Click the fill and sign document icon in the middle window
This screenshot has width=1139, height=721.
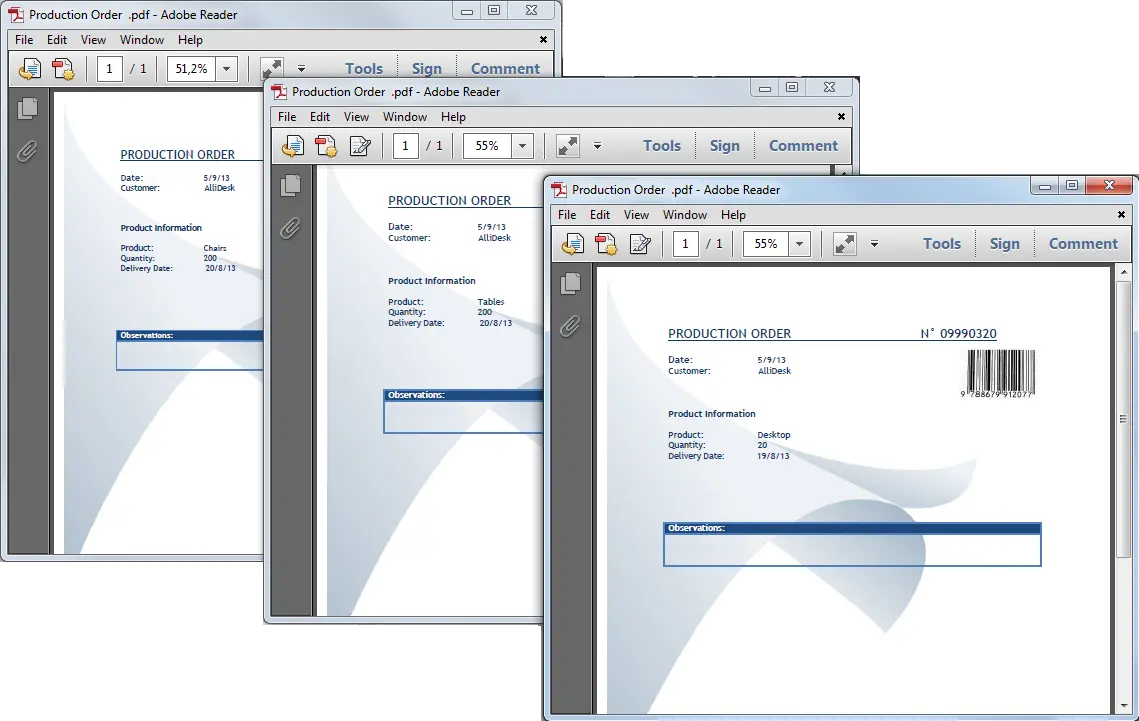(x=360, y=146)
